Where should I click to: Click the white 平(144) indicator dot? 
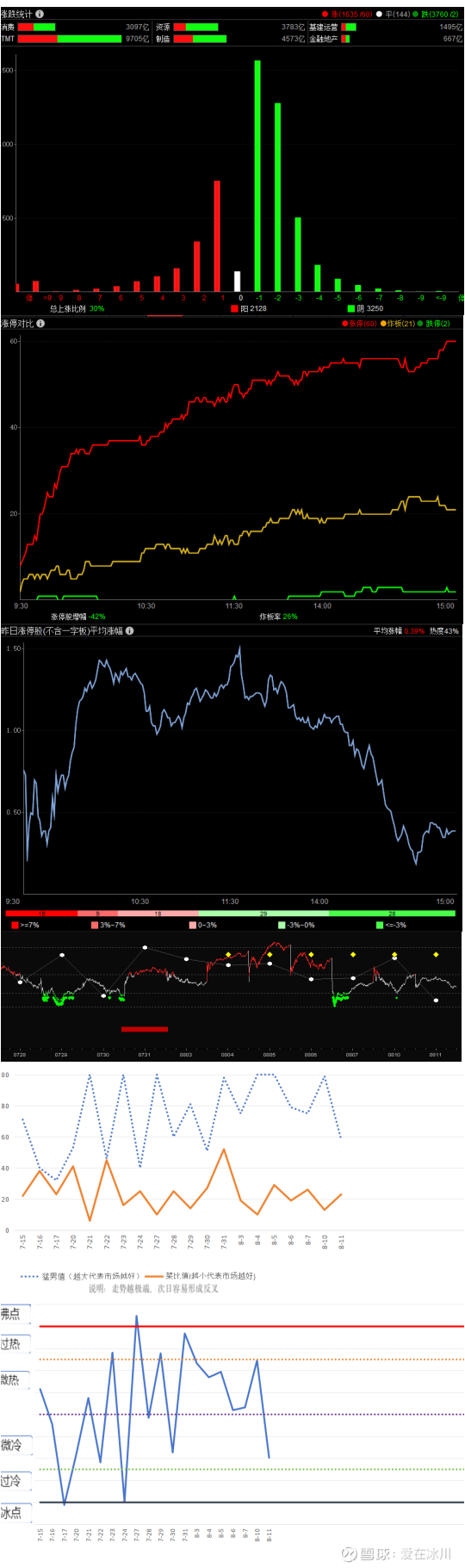coord(379,15)
